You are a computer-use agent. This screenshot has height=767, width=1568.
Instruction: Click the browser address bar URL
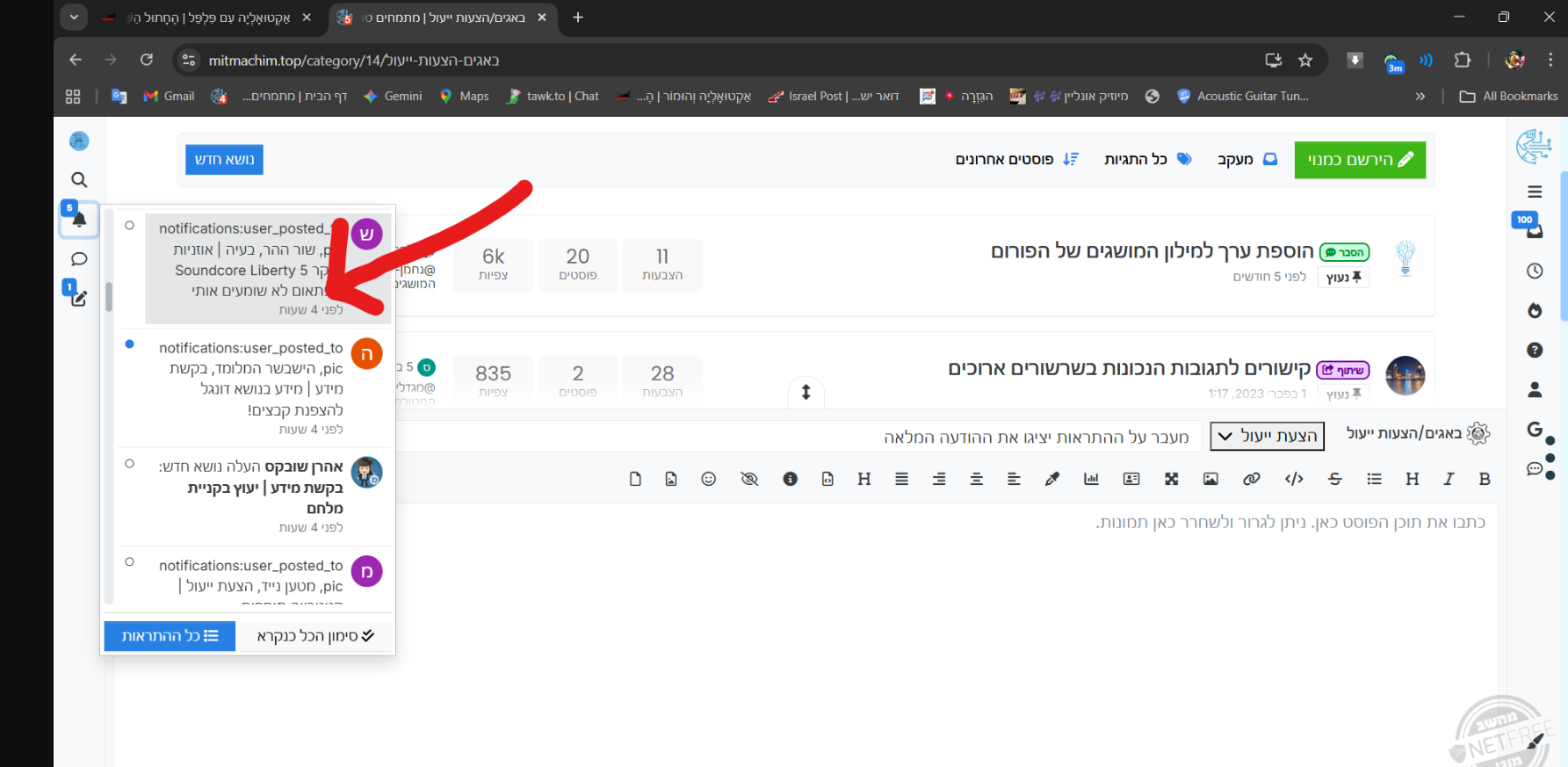354,61
